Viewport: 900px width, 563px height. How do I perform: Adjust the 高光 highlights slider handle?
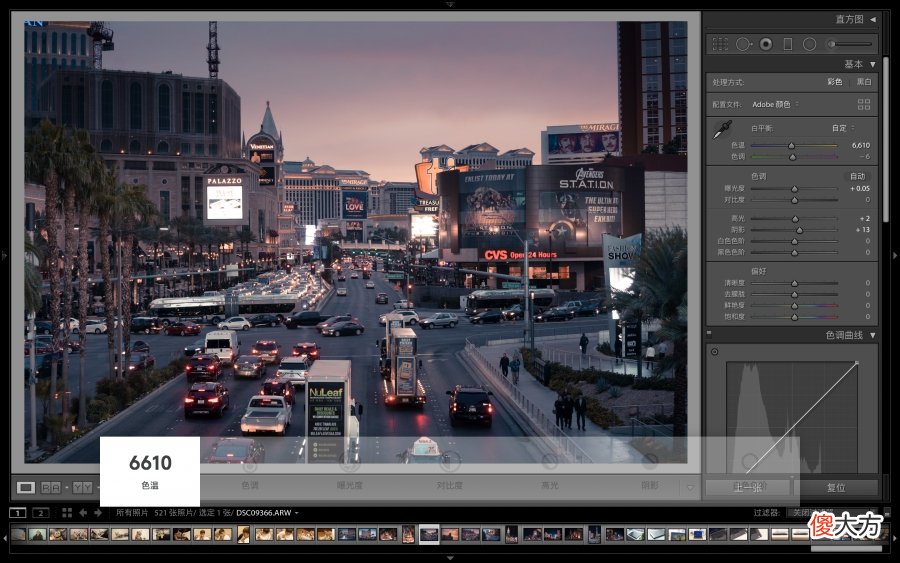[795, 219]
